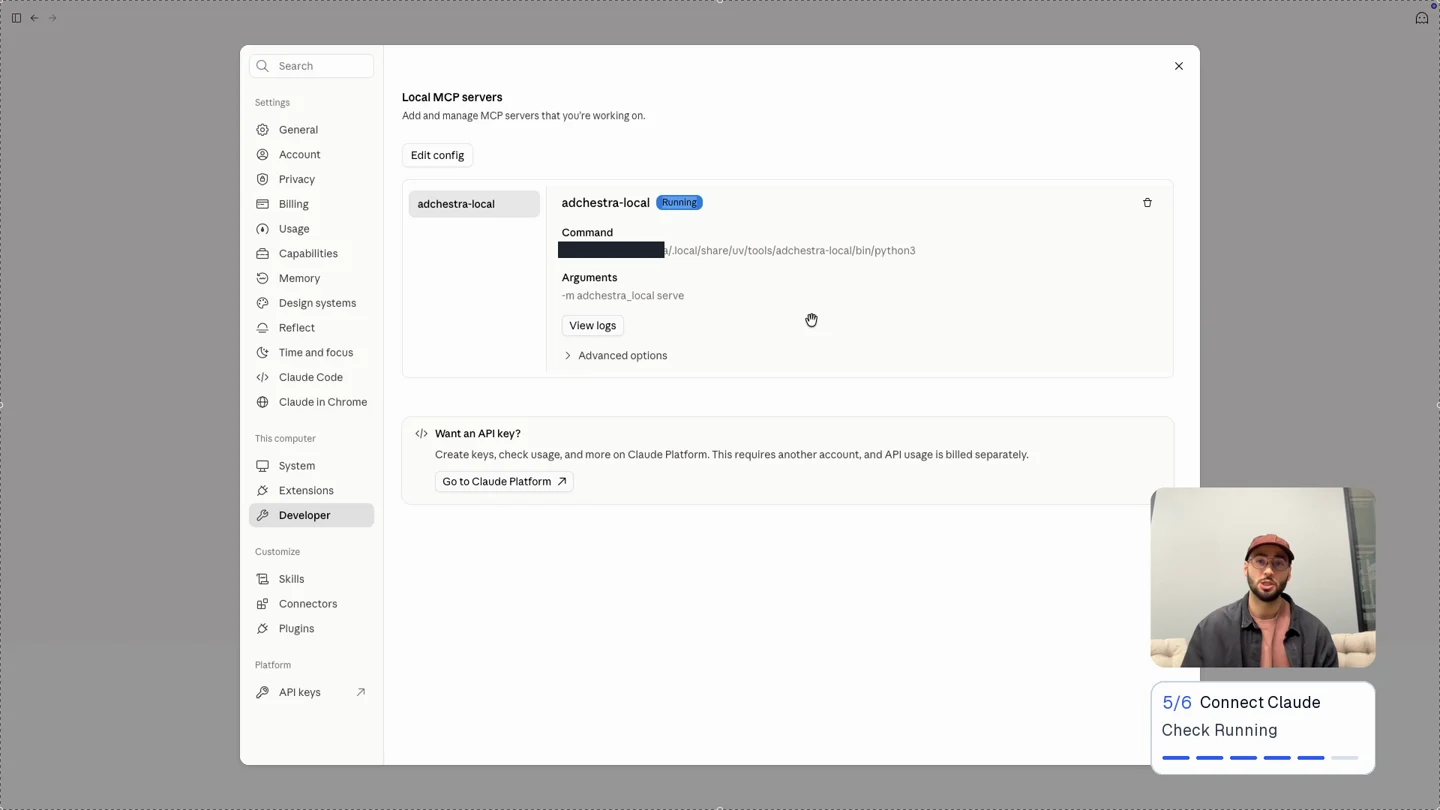Click the presenter webcam thumbnail
This screenshot has width=1440, height=810.
click(1263, 577)
